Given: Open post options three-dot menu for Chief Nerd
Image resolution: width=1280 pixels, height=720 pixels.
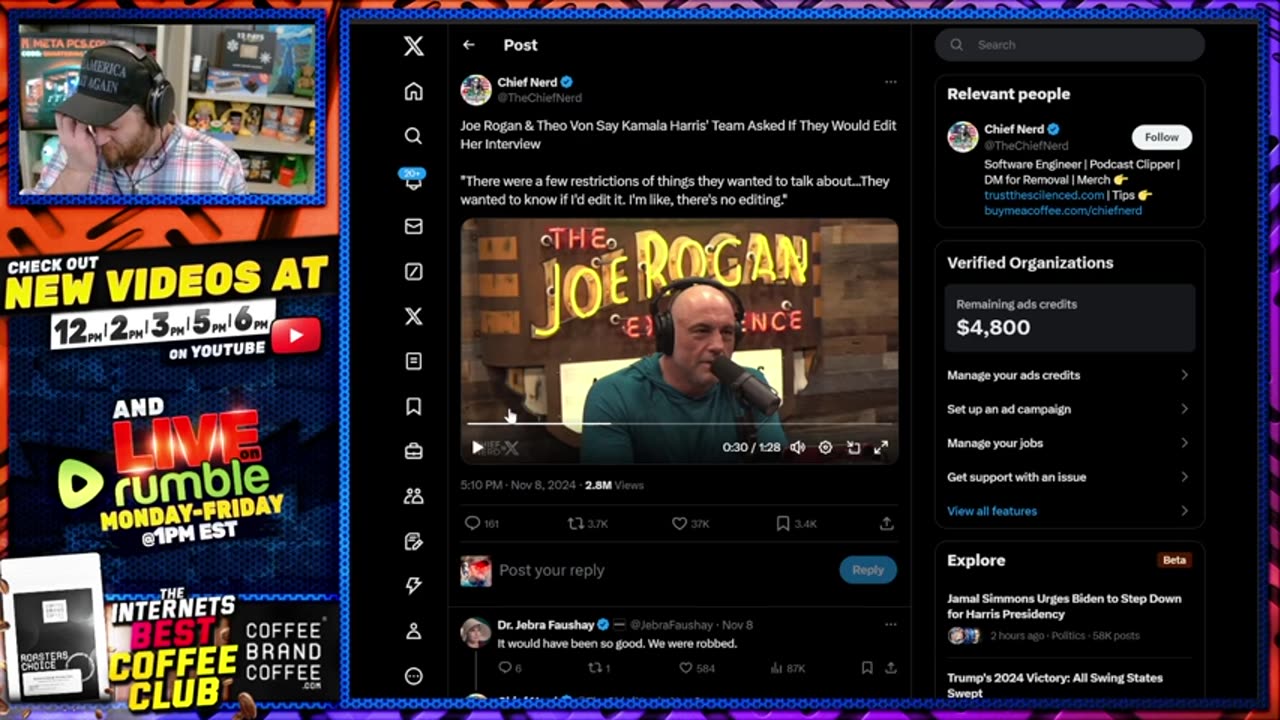Looking at the screenshot, I should (890, 82).
